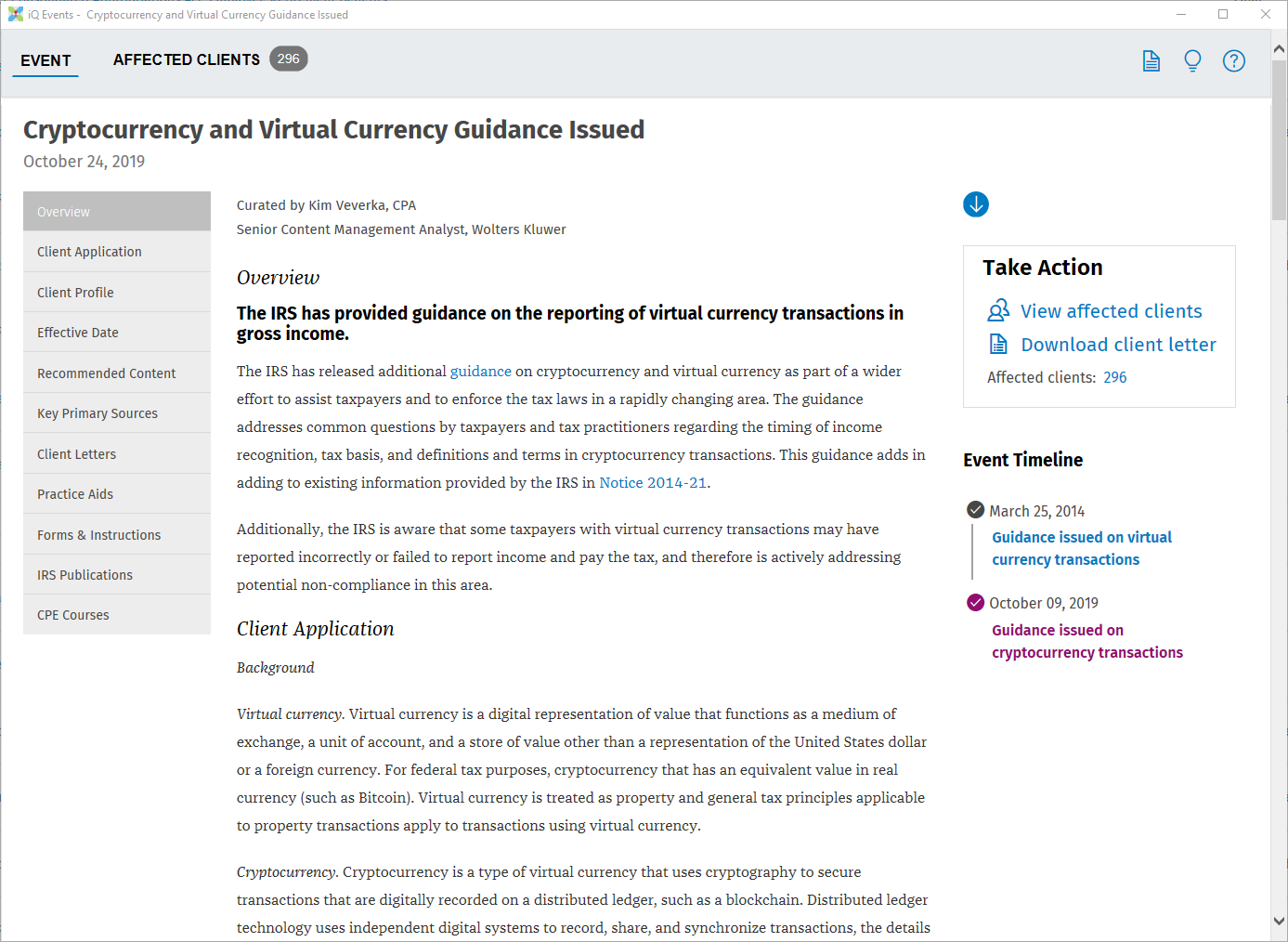
Task: Open the help question mark icon
Action: coord(1233,61)
